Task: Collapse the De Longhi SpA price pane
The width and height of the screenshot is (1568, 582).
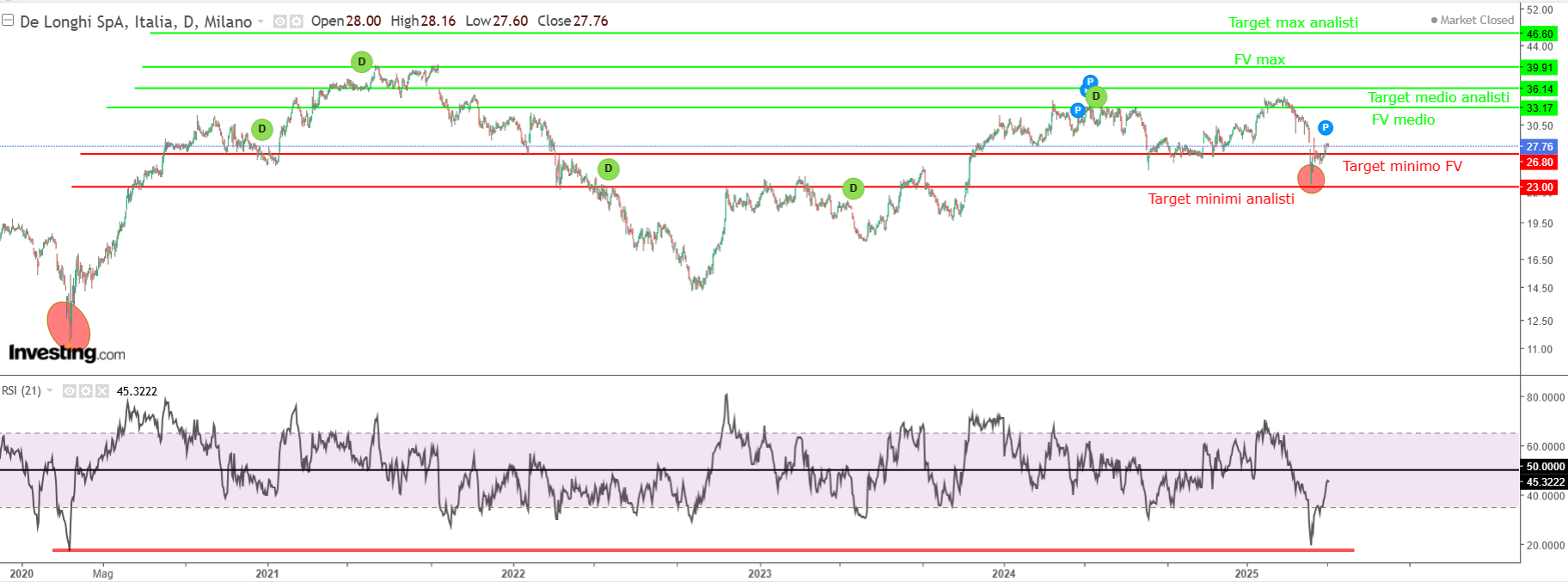Action: [x=8, y=20]
